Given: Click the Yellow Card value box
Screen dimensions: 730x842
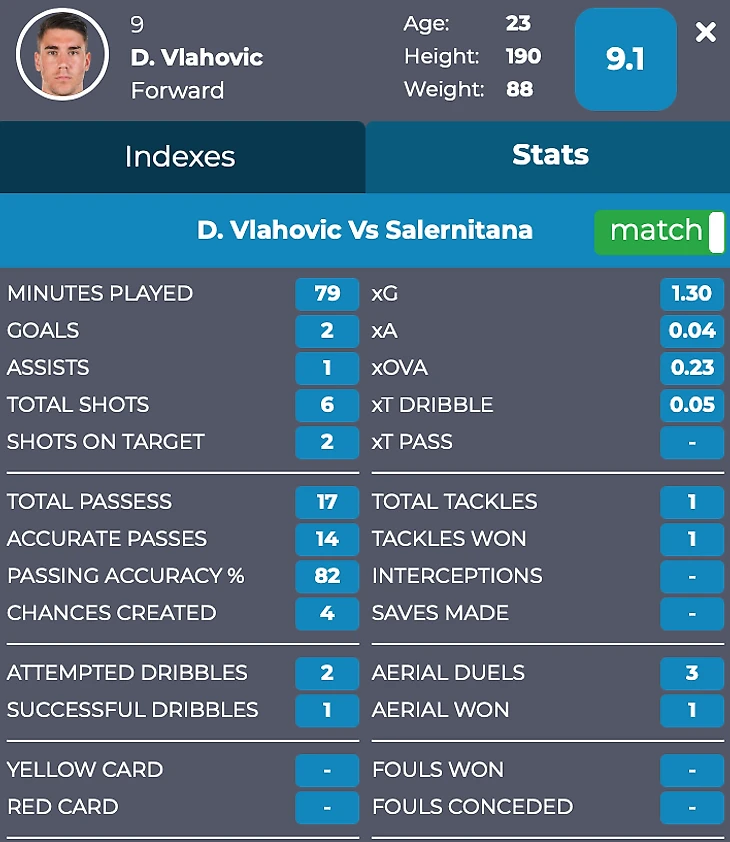Looking at the screenshot, I should 327,770.
